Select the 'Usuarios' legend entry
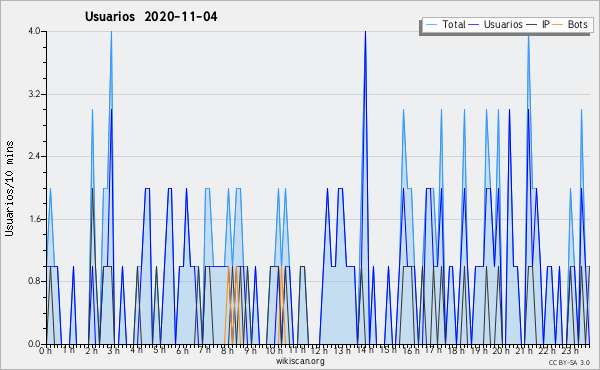Viewport: 600px width, 370px height. coord(496,24)
